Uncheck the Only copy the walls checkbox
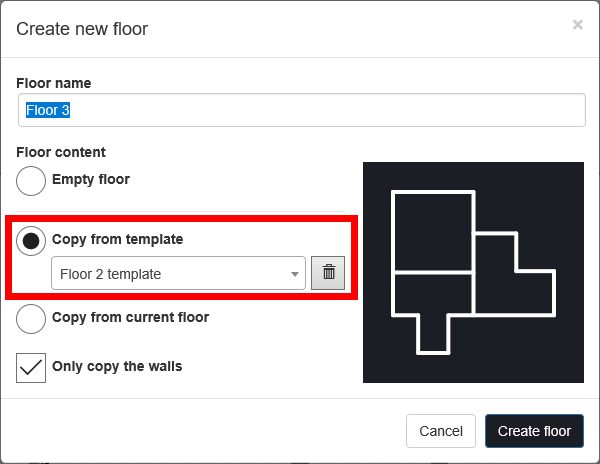Screen dimensions: 600x464 tap(31, 367)
